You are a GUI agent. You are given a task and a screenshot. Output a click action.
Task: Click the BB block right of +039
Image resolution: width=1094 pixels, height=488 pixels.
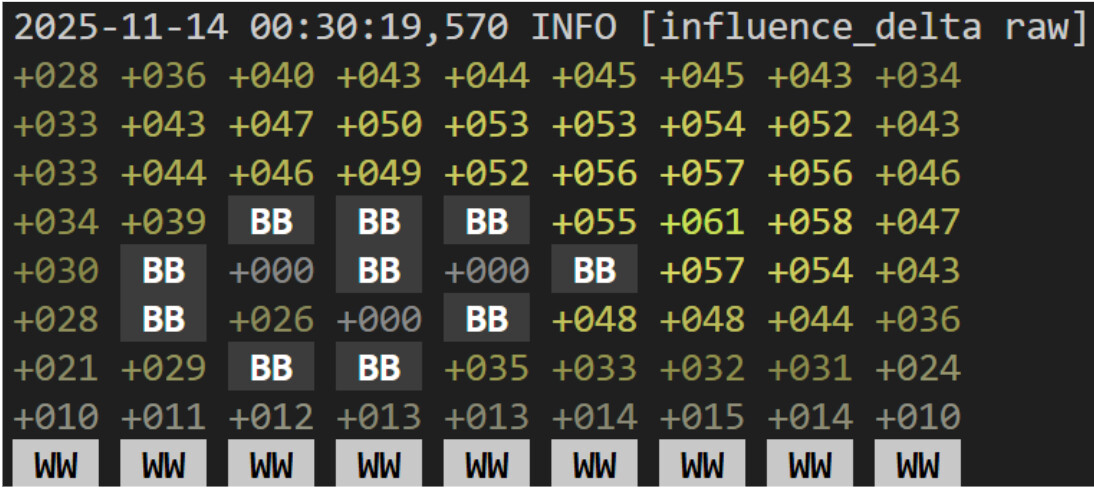click(x=271, y=222)
